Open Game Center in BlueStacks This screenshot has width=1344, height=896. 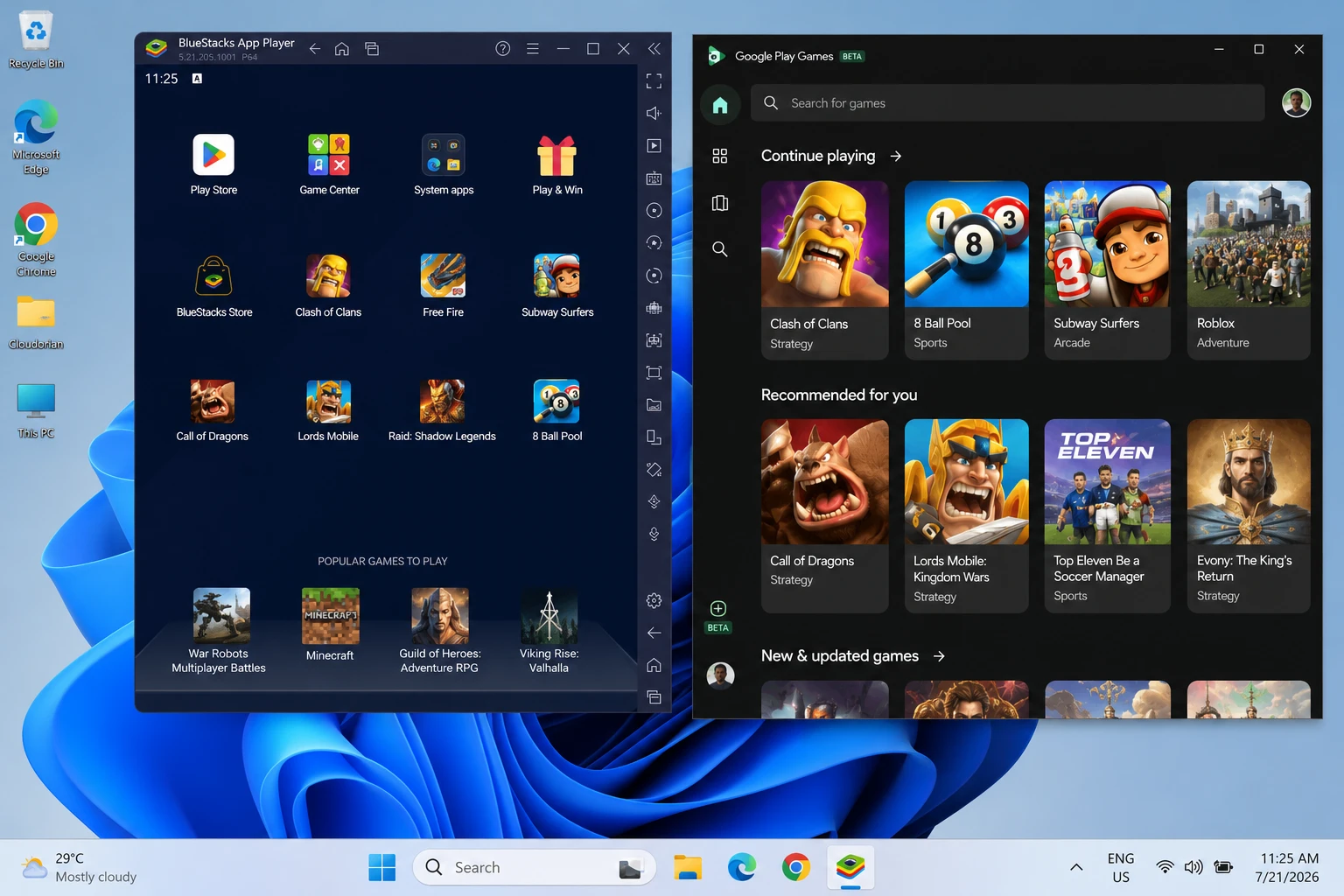point(329,156)
